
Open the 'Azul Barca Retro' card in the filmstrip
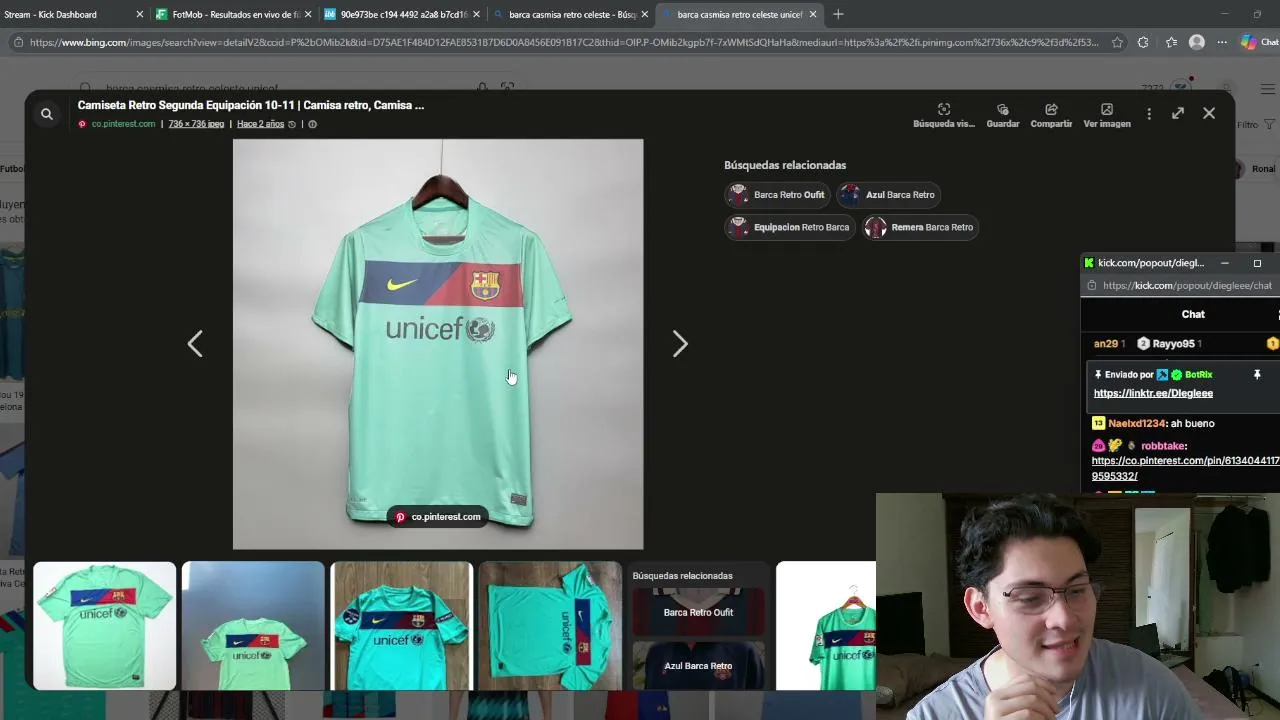click(699, 665)
